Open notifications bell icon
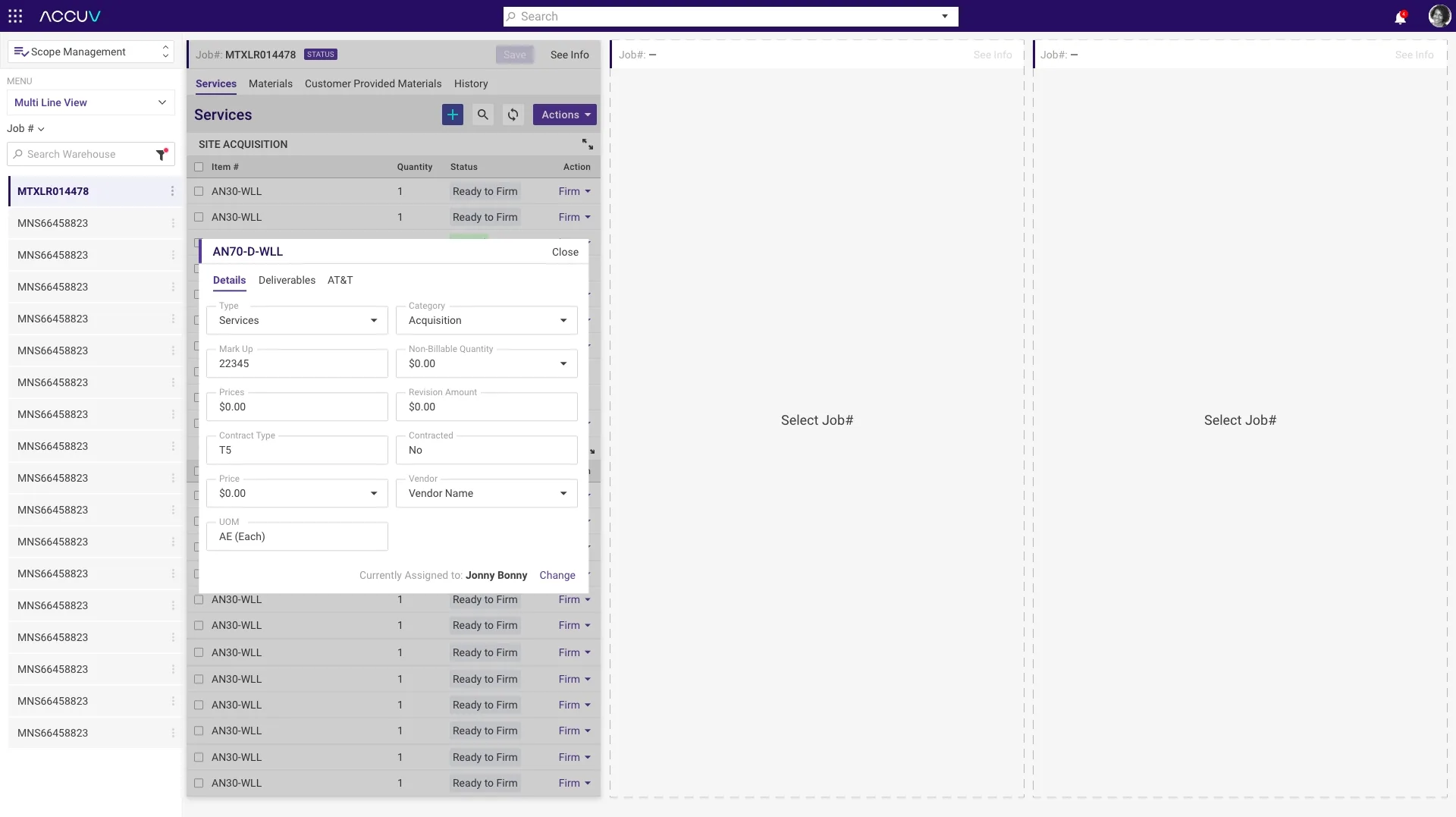 (x=1400, y=17)
